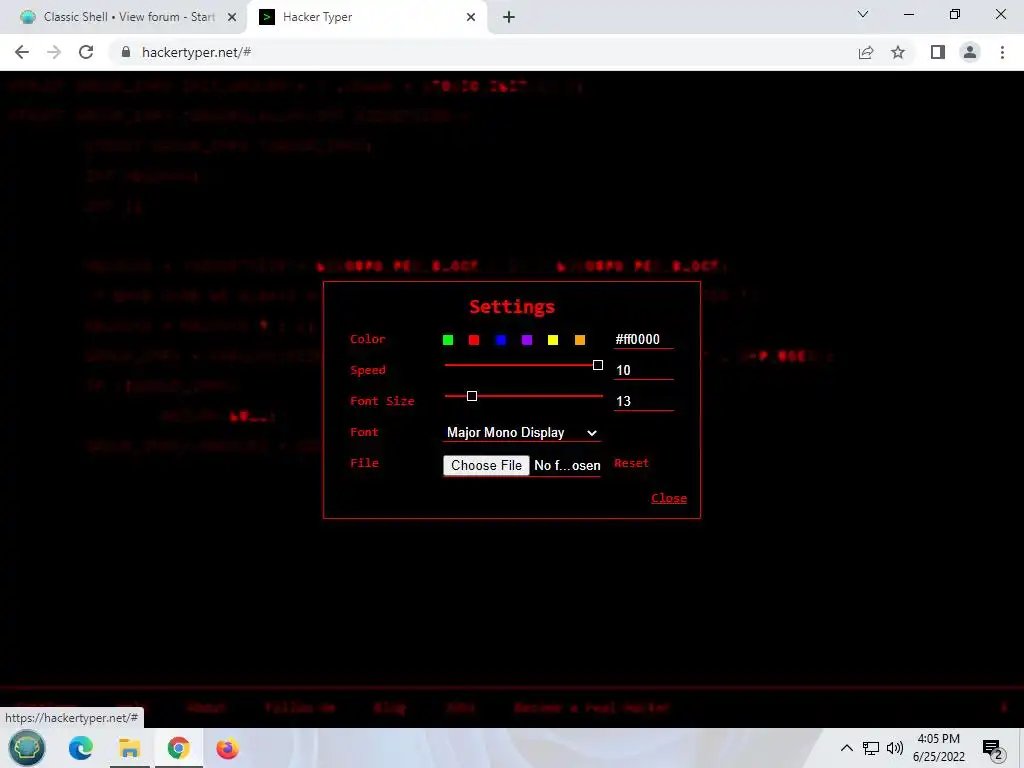This screenshot has width=1024, height=768.
Task: Open the volume tray icon
Action: tap(895, 748)
